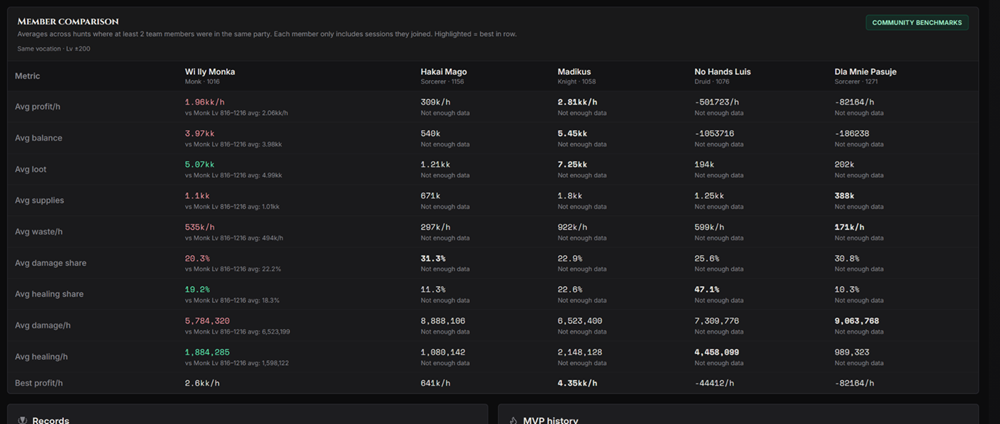Click Madikus's 2.81kk/h profit value
1000x424 pixels.
click(x=577, y=102)
